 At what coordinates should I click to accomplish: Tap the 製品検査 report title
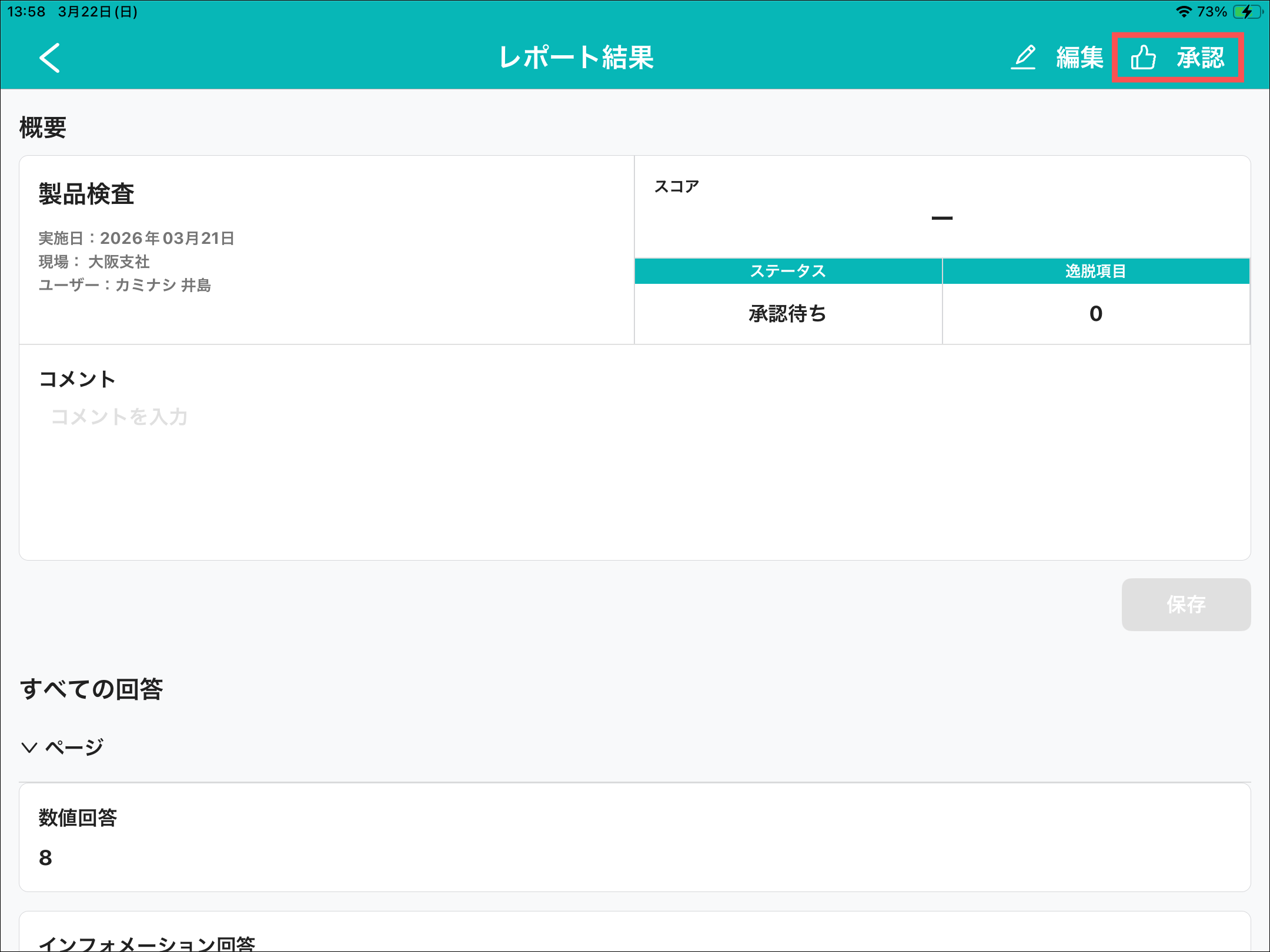tap(86, 194)
